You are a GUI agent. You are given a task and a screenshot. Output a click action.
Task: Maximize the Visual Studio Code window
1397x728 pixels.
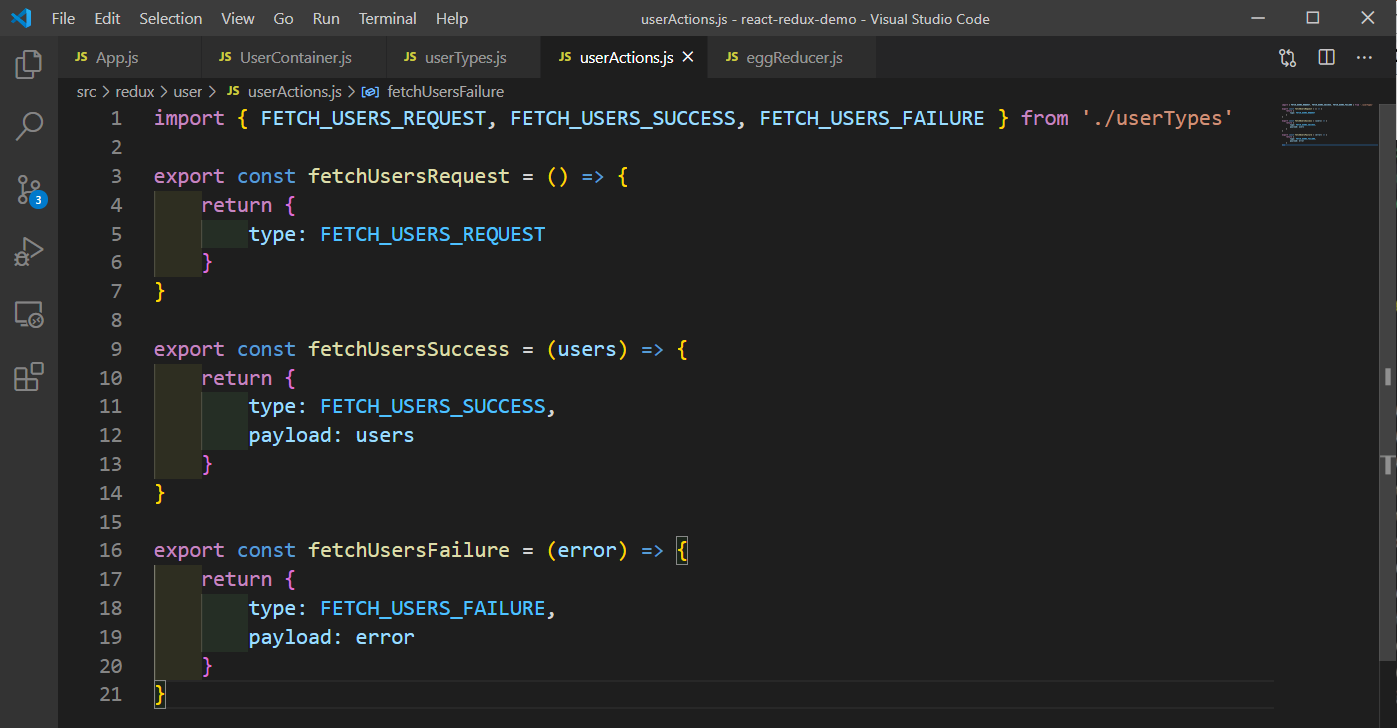pos(1313,18)
